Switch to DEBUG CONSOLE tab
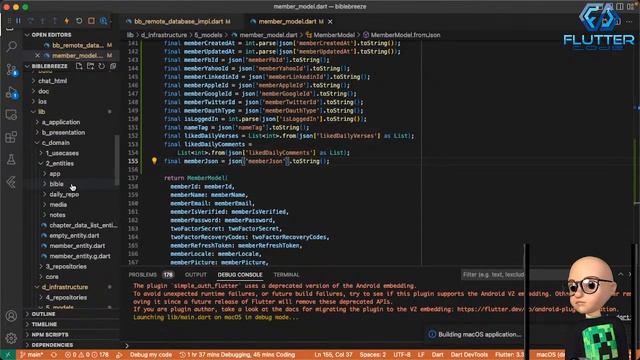The height and width of the screenshot is (360, 640). click(240, 275)
